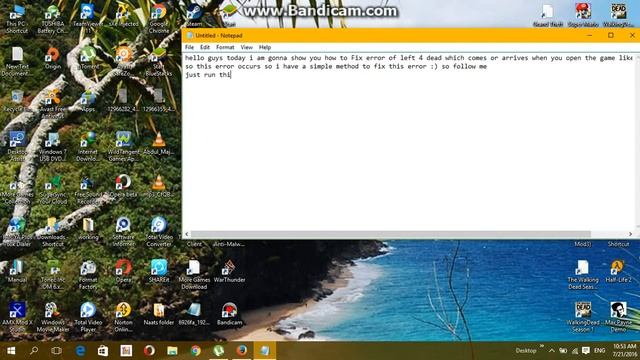Select the uTorrent desktop icon
The image size is (640, 360).
88,58
